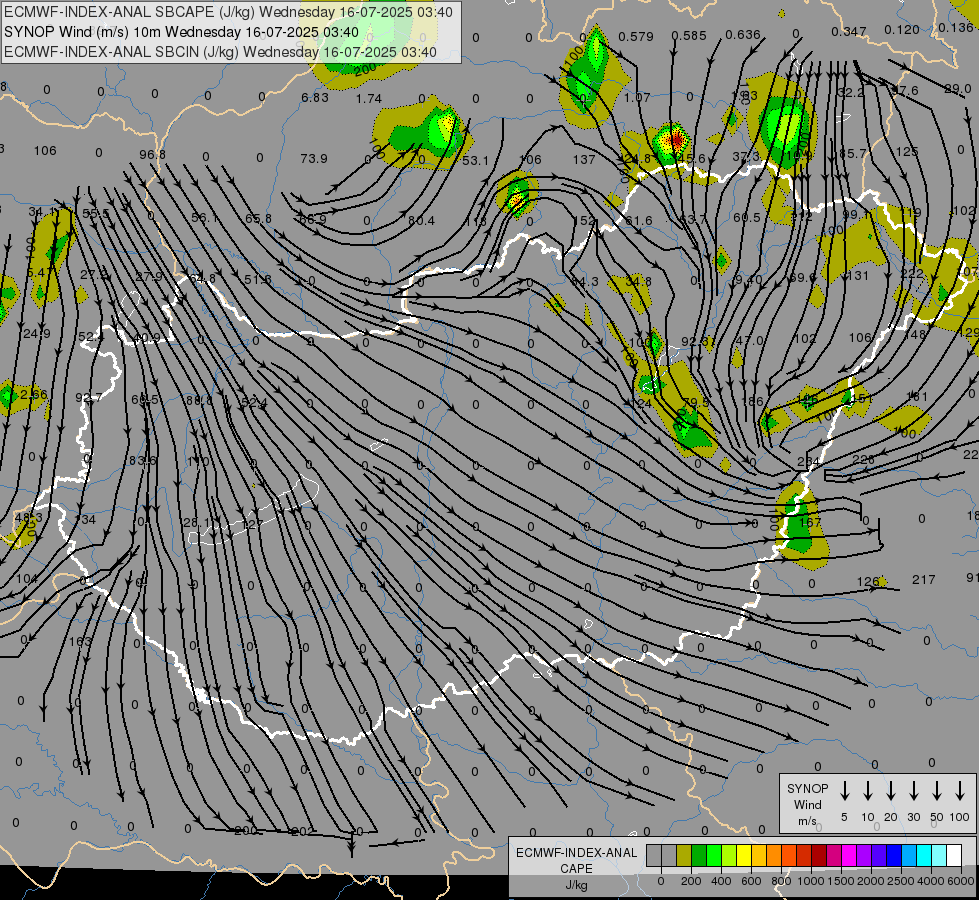This screenshot has height=900, width=979.
Task: Click the '4000' tick label on CAPE scale
Action: click(x=931, y=881)
